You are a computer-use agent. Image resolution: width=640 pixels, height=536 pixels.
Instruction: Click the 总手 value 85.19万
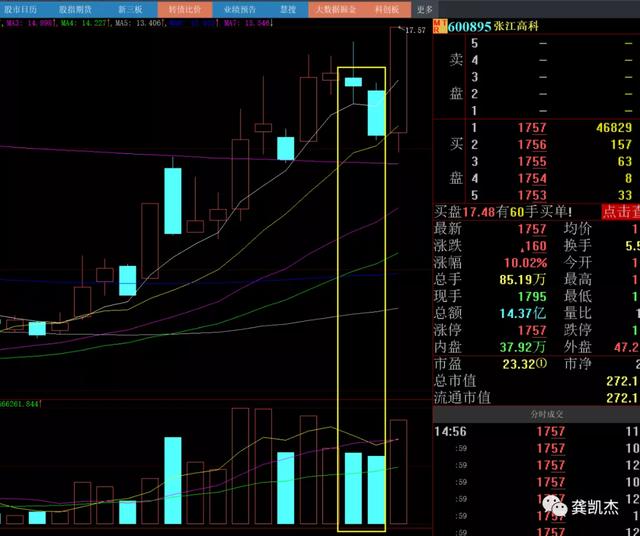pyautogui.click(x=522, y=279)
